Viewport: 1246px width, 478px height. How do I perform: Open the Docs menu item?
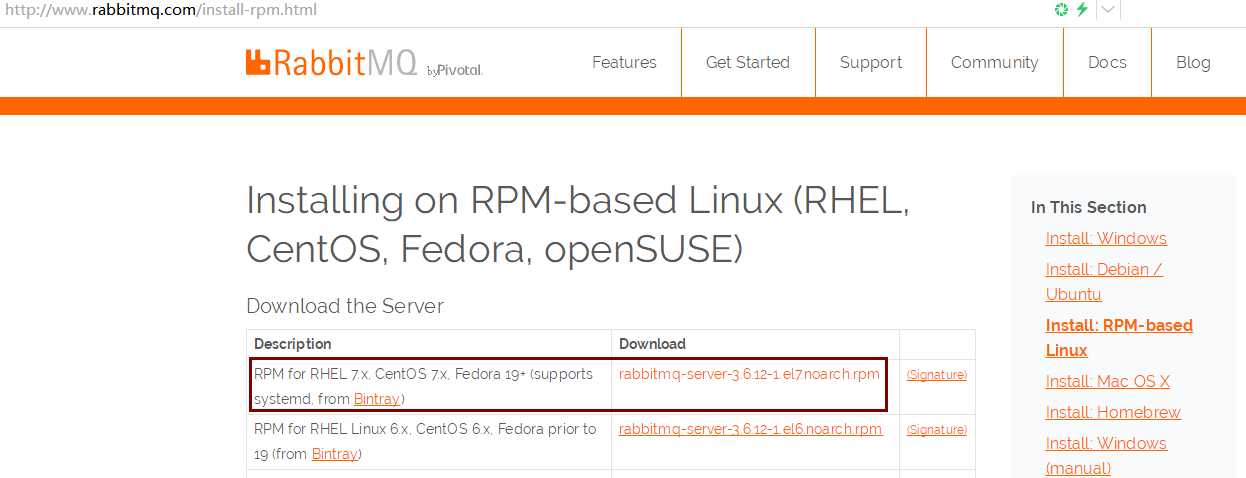(x=1107, y=62)
